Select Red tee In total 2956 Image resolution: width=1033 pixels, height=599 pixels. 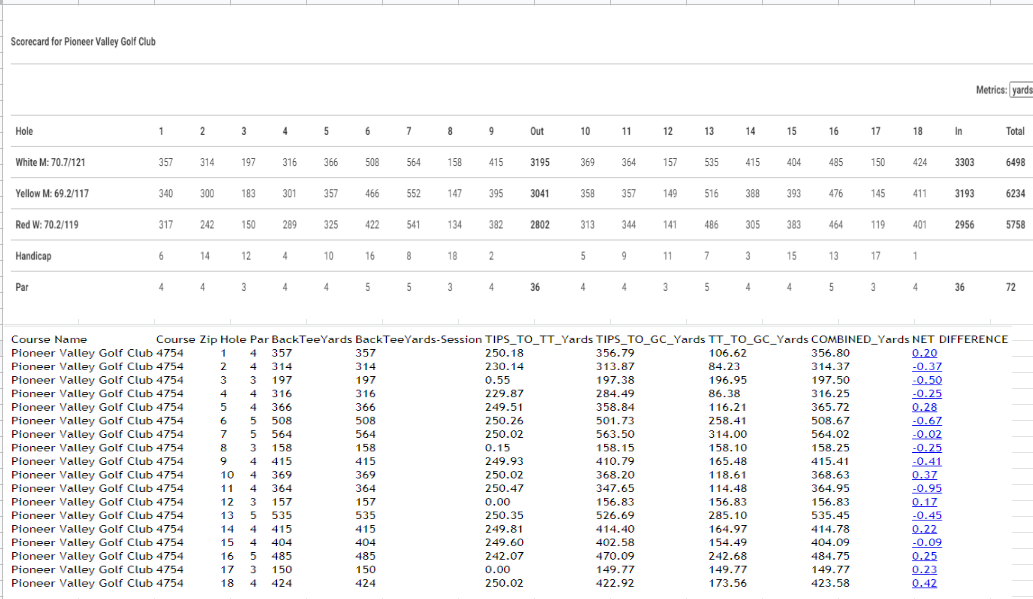pyautogui.click(x=964, y=225)
